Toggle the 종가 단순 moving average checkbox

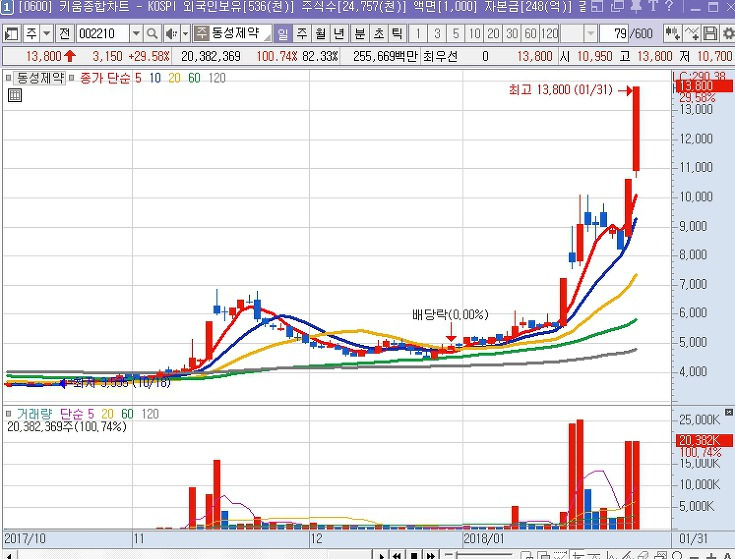point(72,78)
